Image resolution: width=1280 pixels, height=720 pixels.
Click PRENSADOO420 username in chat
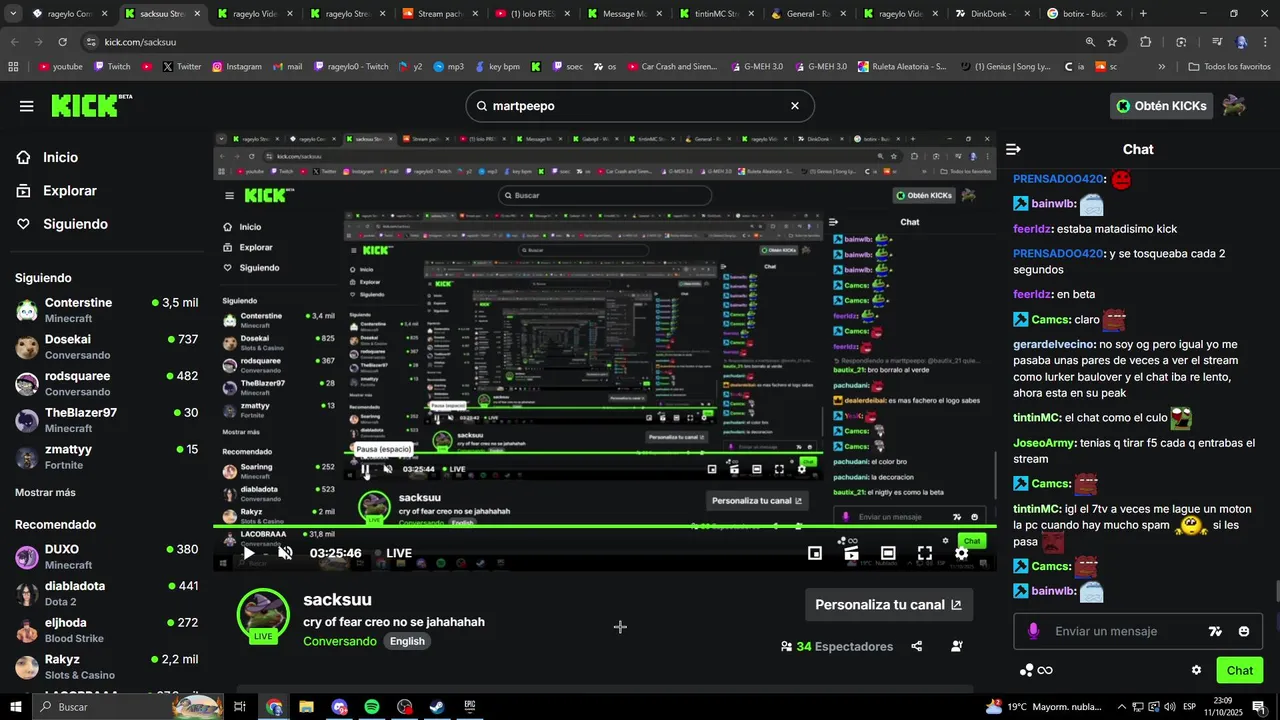point(1058,179)
